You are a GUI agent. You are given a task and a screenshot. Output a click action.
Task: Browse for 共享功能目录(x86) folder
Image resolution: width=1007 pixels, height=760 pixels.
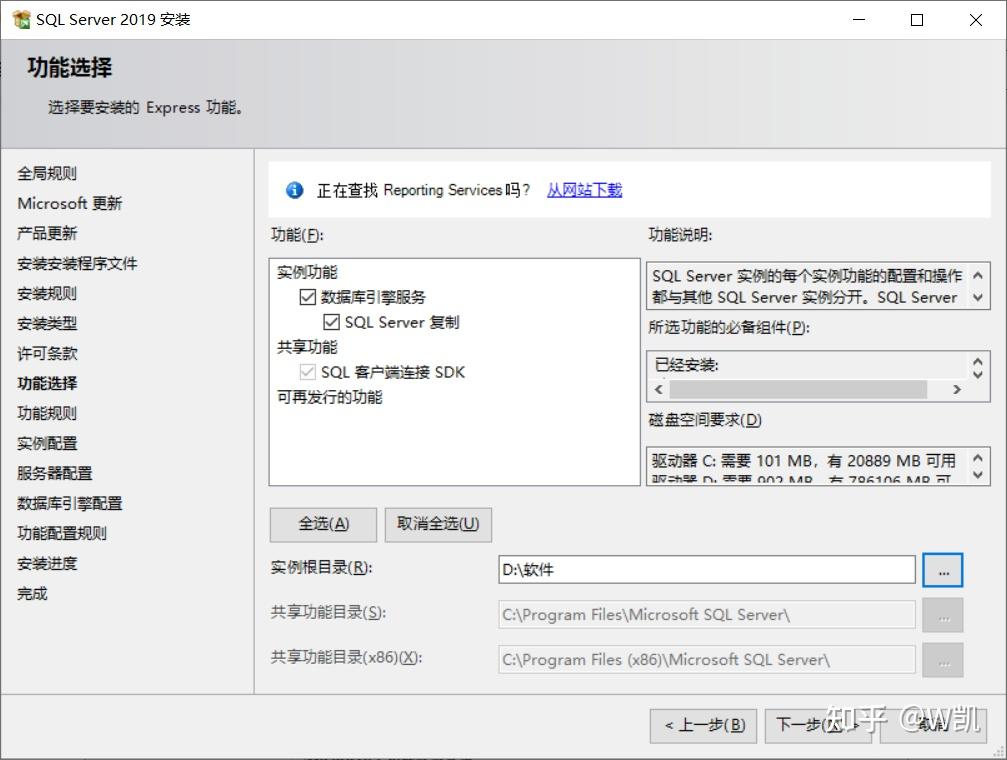[943, 660]
